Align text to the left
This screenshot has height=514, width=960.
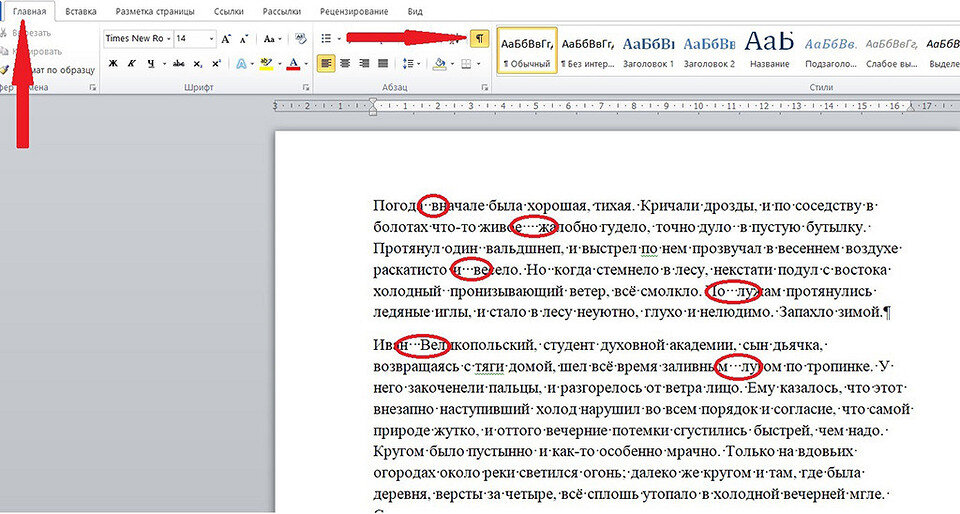tap(326, 64)
